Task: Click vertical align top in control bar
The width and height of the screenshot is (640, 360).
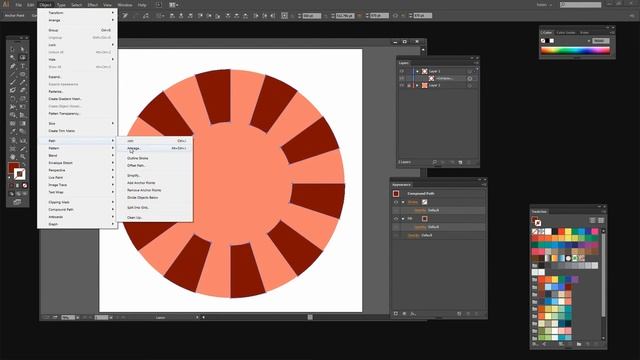Action: (200, 16)
